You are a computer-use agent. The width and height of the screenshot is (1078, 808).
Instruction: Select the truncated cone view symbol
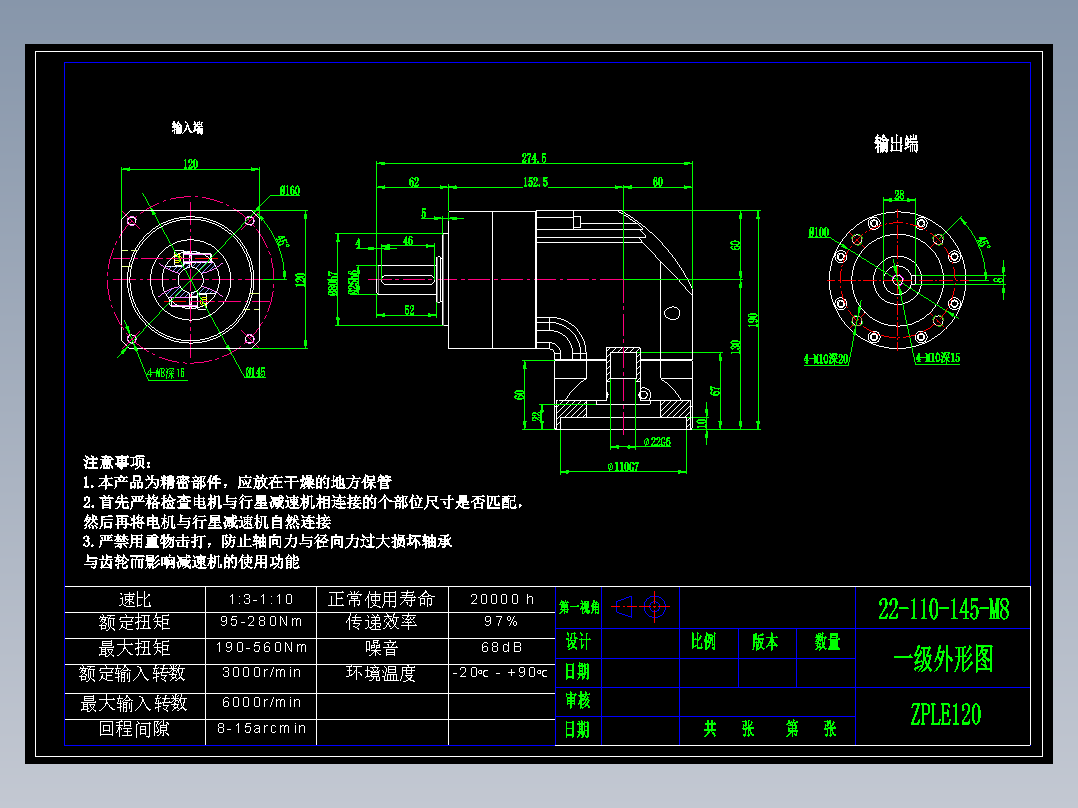(x=623, y=607)
